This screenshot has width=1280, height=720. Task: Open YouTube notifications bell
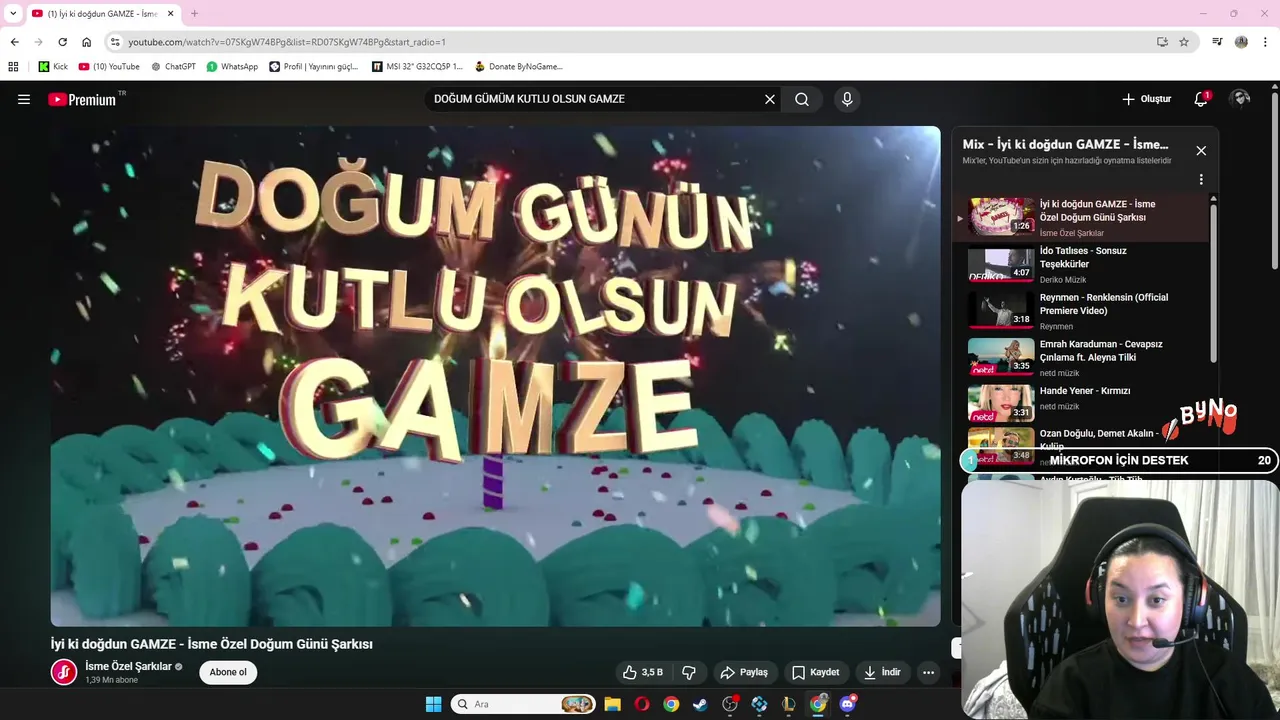click(1201, 99)
